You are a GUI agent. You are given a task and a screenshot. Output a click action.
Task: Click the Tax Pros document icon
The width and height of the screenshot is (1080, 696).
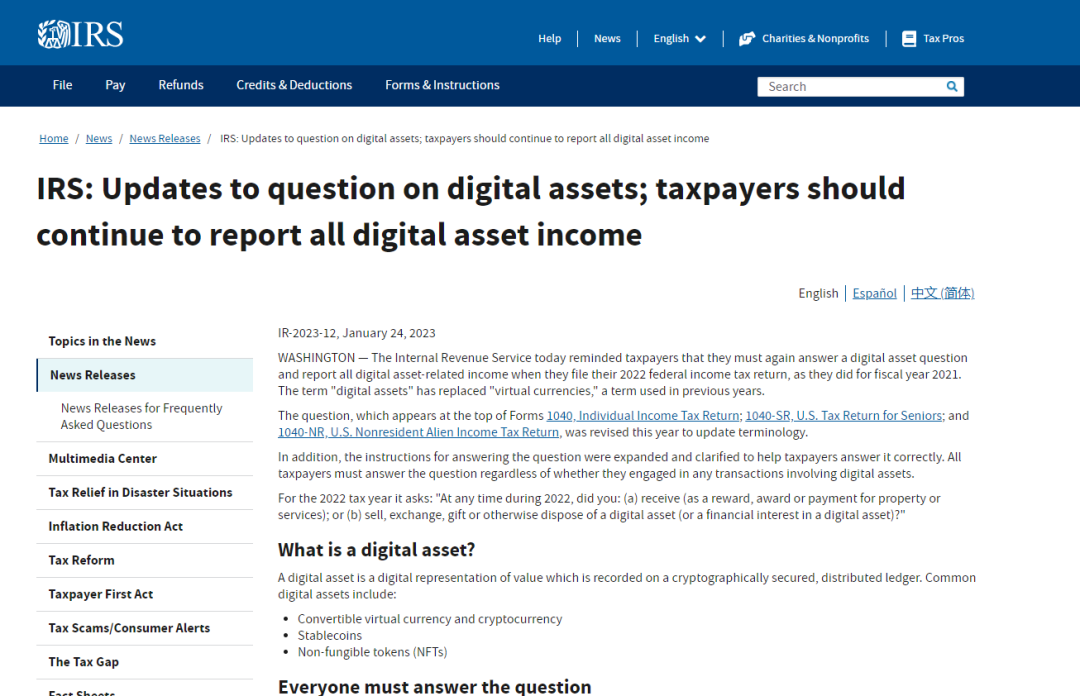(x=909, y=39)
